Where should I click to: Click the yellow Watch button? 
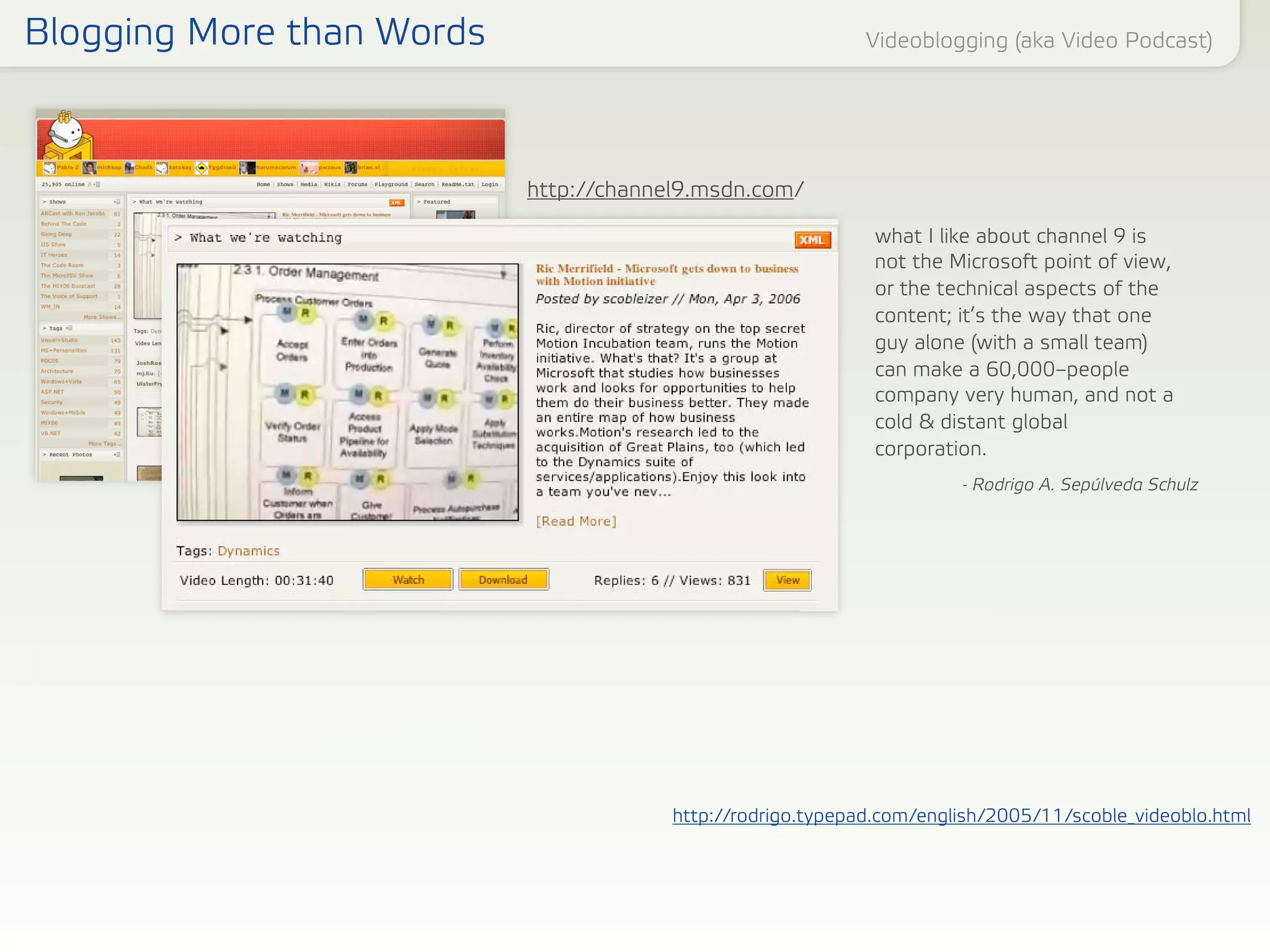pyautogui.click(x=408, y=580)
